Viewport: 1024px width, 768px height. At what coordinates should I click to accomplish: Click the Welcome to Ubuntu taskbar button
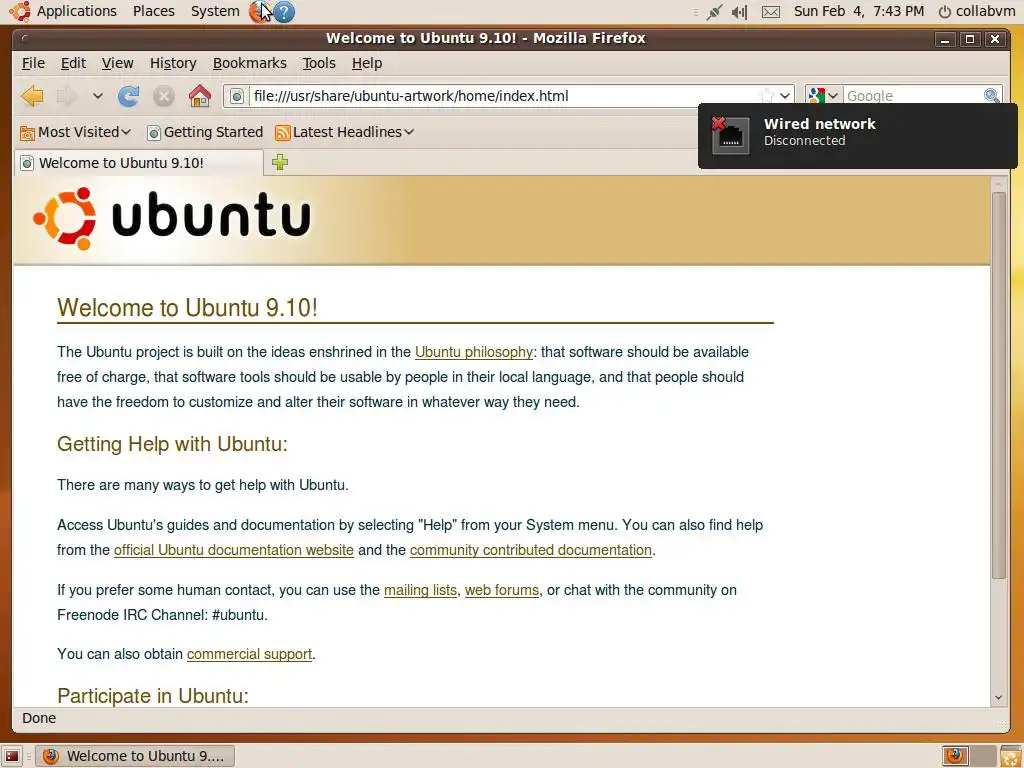coord(135,756)
